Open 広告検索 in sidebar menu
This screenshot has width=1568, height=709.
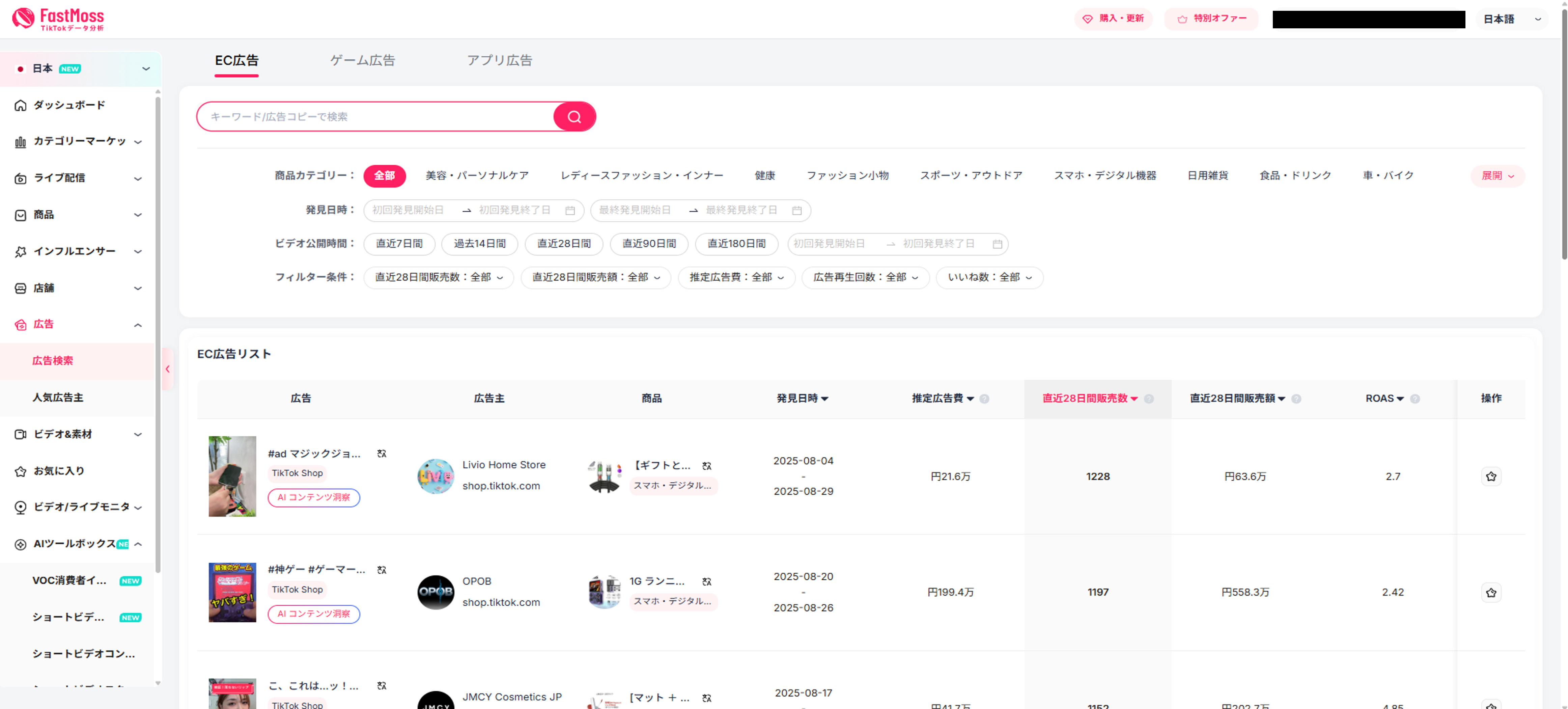click(77, 361)
